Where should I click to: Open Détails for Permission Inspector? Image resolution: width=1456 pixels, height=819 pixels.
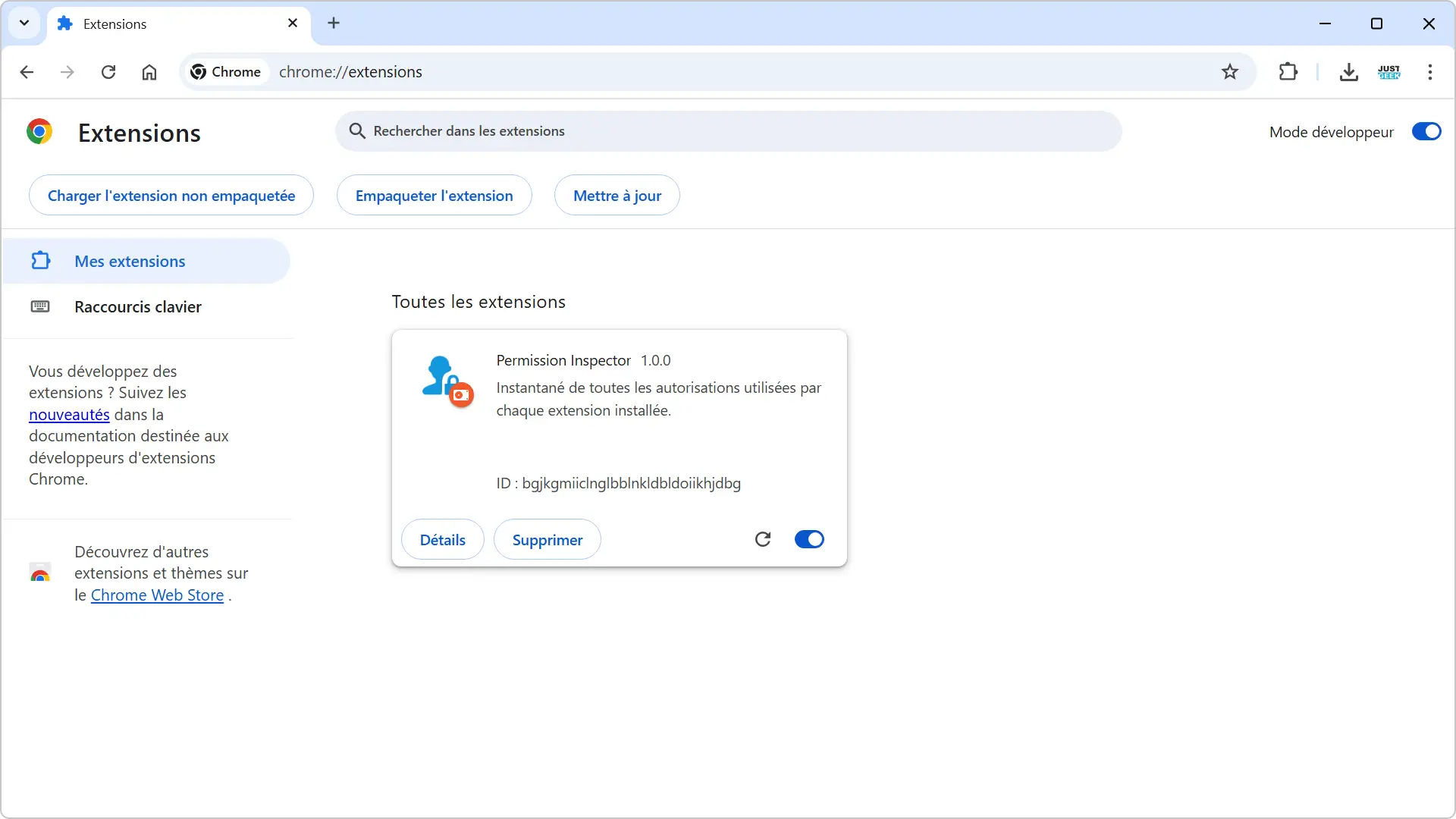click(x=443, y=540)
